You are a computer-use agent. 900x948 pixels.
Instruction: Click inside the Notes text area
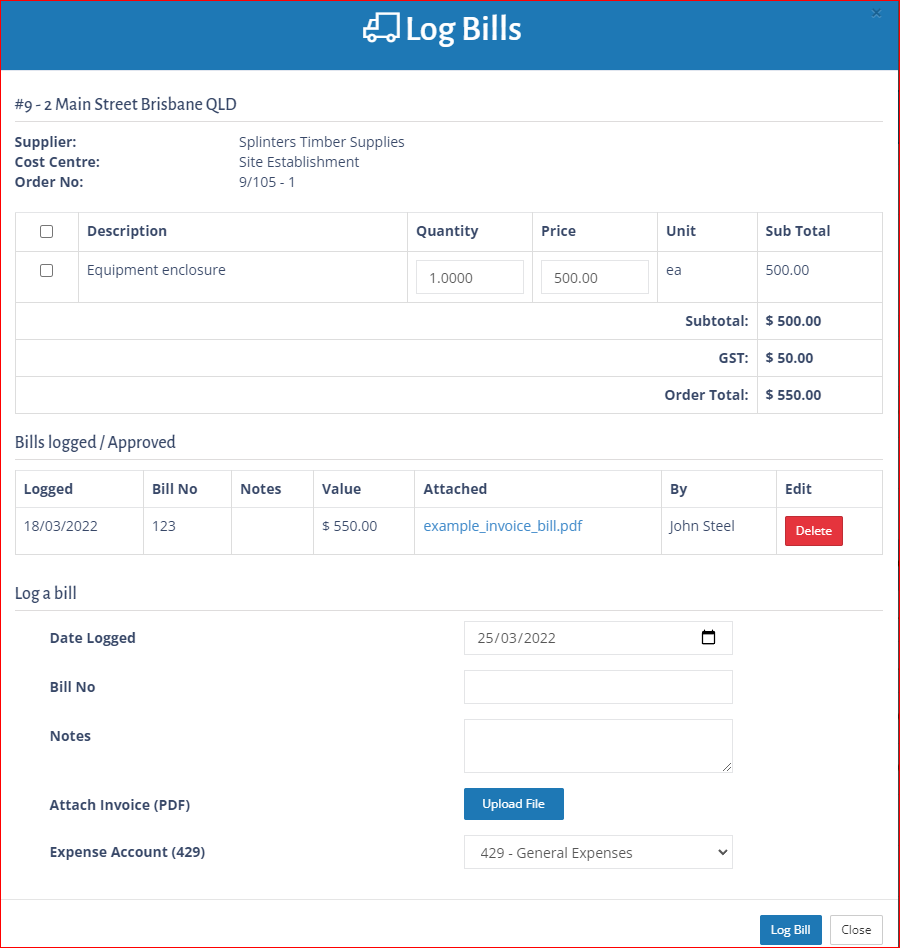[598, 745]
